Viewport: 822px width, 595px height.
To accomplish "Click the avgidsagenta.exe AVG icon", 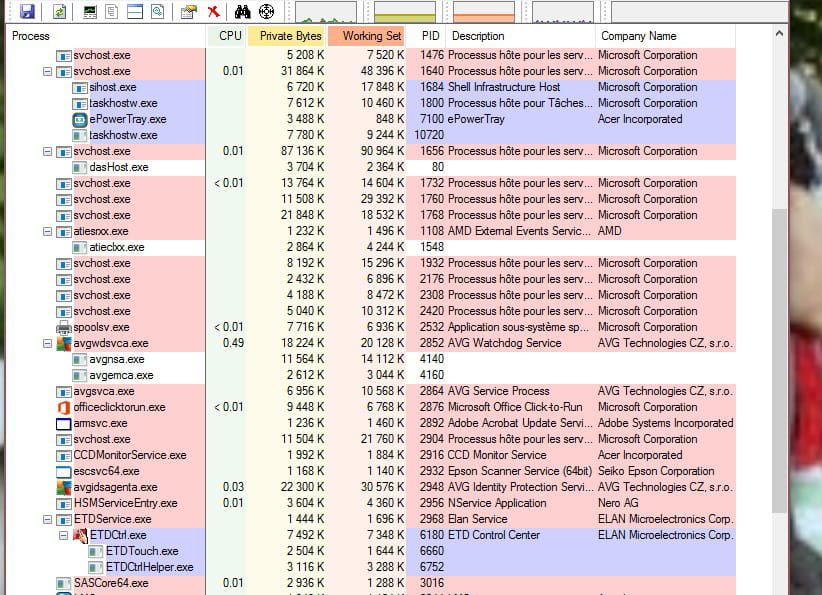I will (63, 488).
